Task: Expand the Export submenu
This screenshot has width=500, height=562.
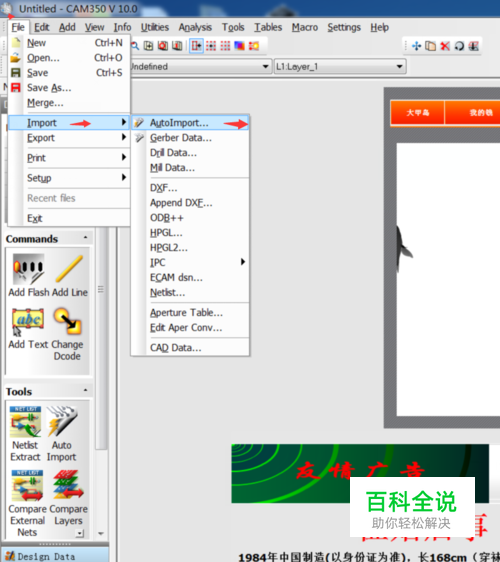Action: (69, 138)
